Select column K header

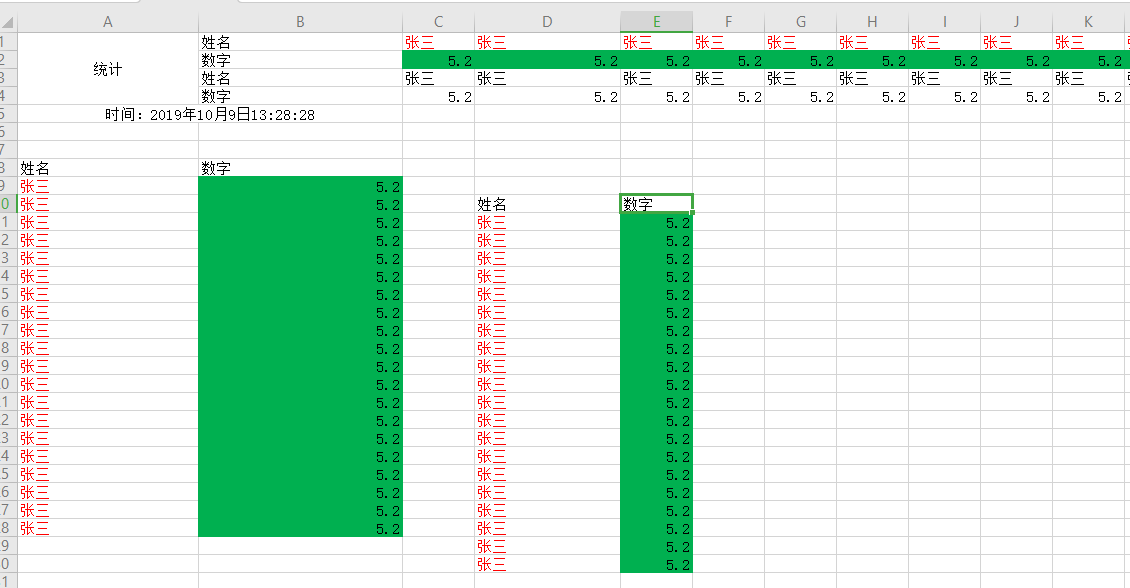click(1087, 18)
